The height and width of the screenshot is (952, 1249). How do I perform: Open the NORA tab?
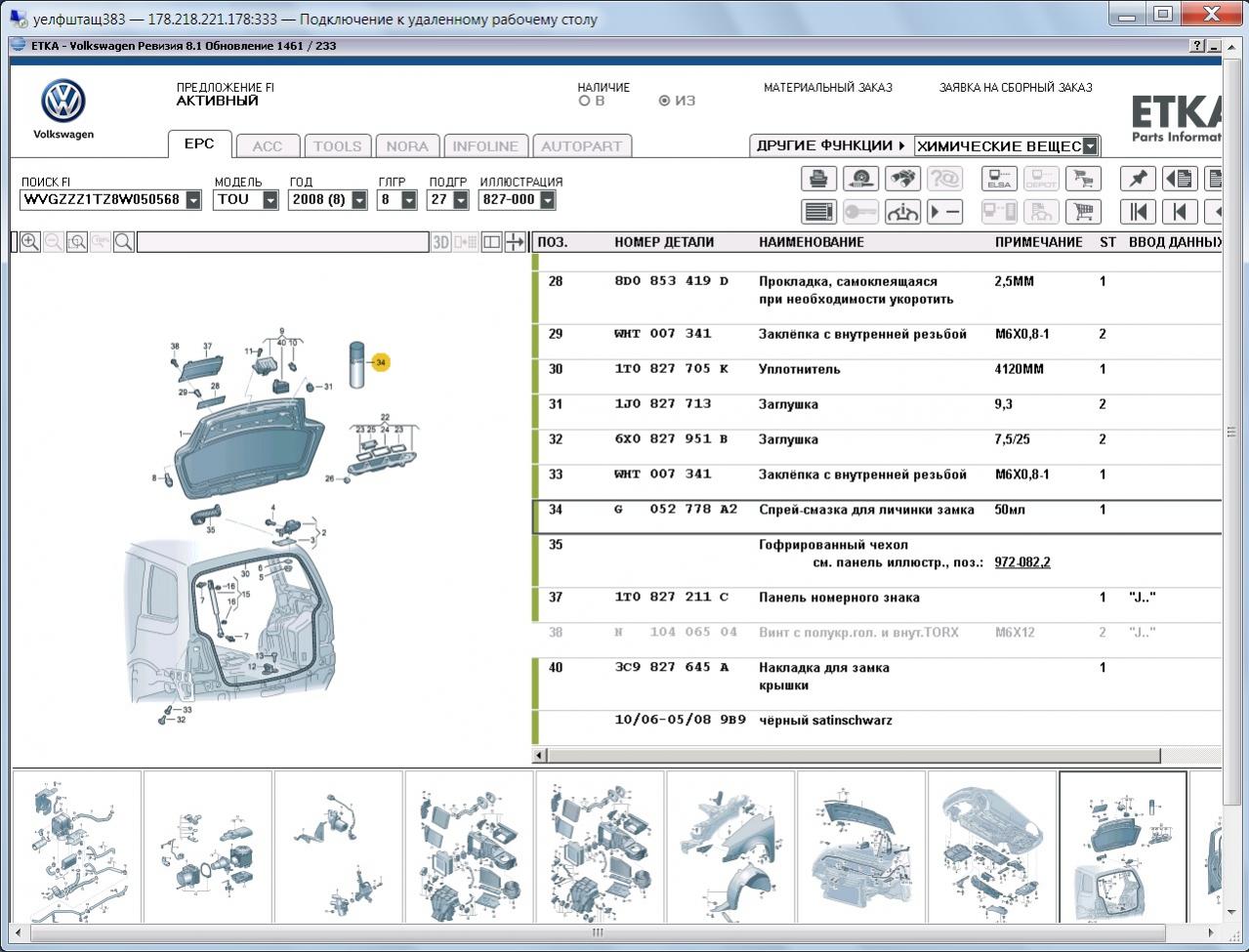coord(407,146)
